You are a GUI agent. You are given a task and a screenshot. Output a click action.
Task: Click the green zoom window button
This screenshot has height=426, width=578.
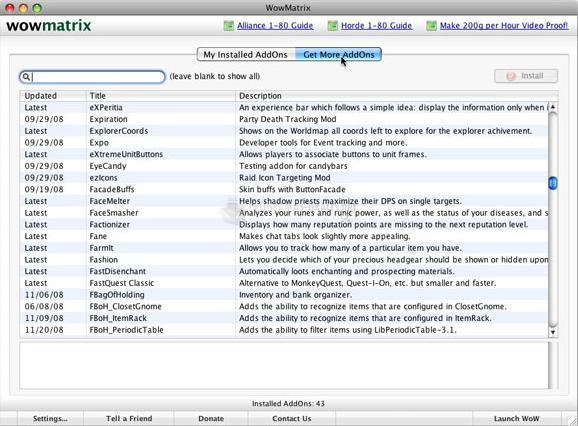click(x=37, y=8)
